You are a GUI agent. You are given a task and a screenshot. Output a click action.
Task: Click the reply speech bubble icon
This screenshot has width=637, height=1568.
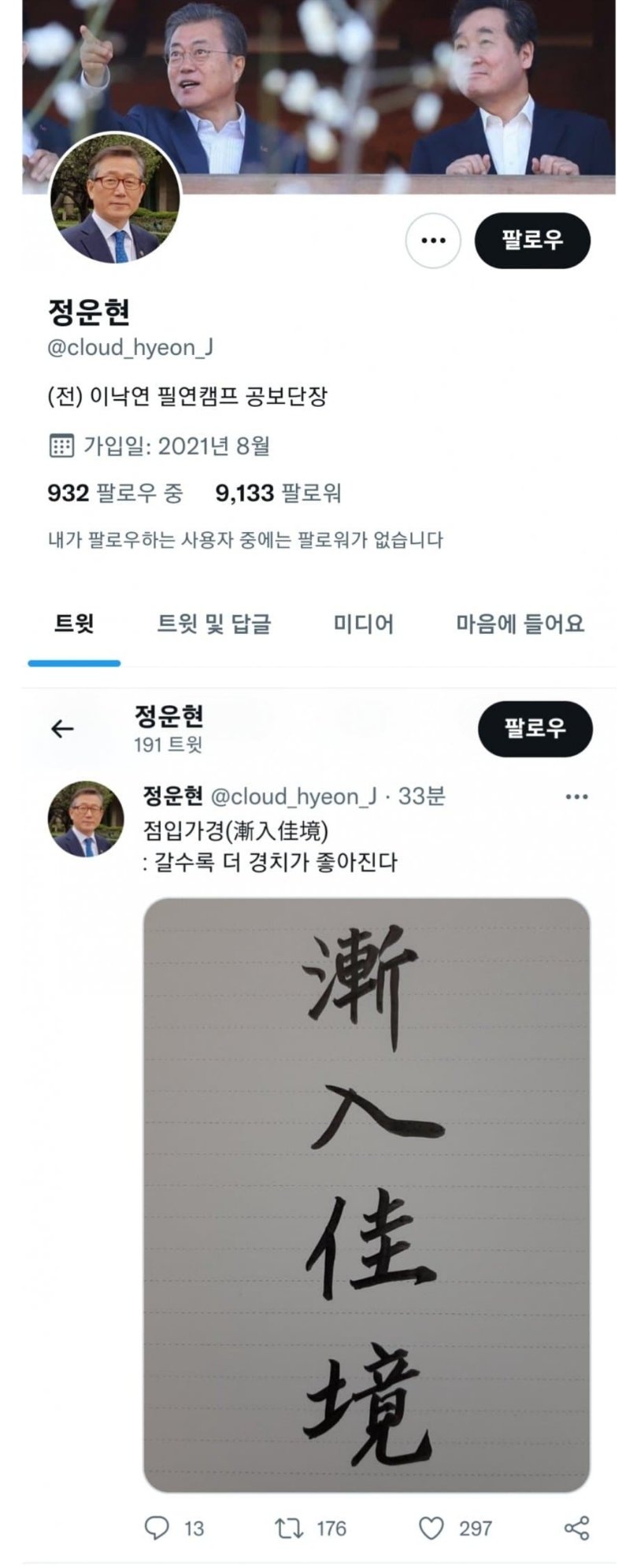[157, 1528]
